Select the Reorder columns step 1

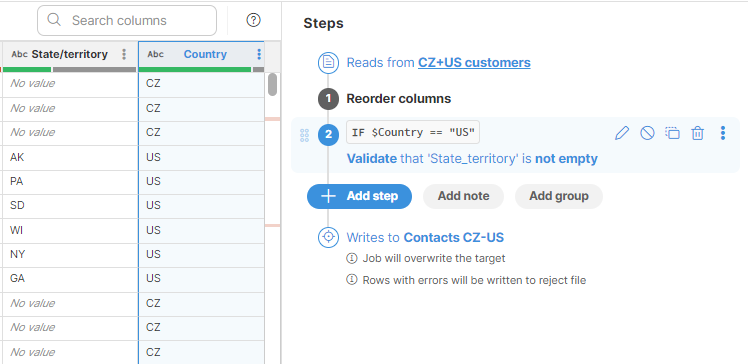tap(398, 99)
